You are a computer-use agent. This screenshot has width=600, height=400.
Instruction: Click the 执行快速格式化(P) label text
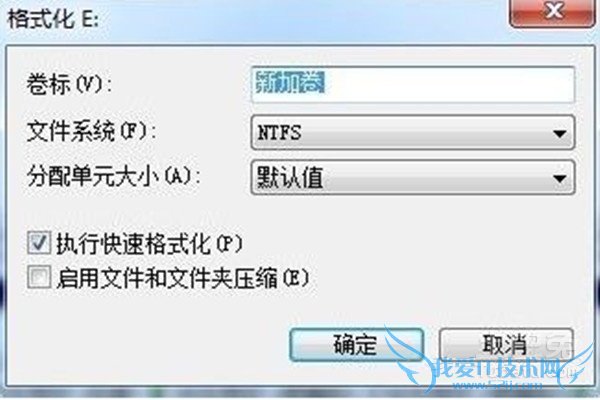150,243
